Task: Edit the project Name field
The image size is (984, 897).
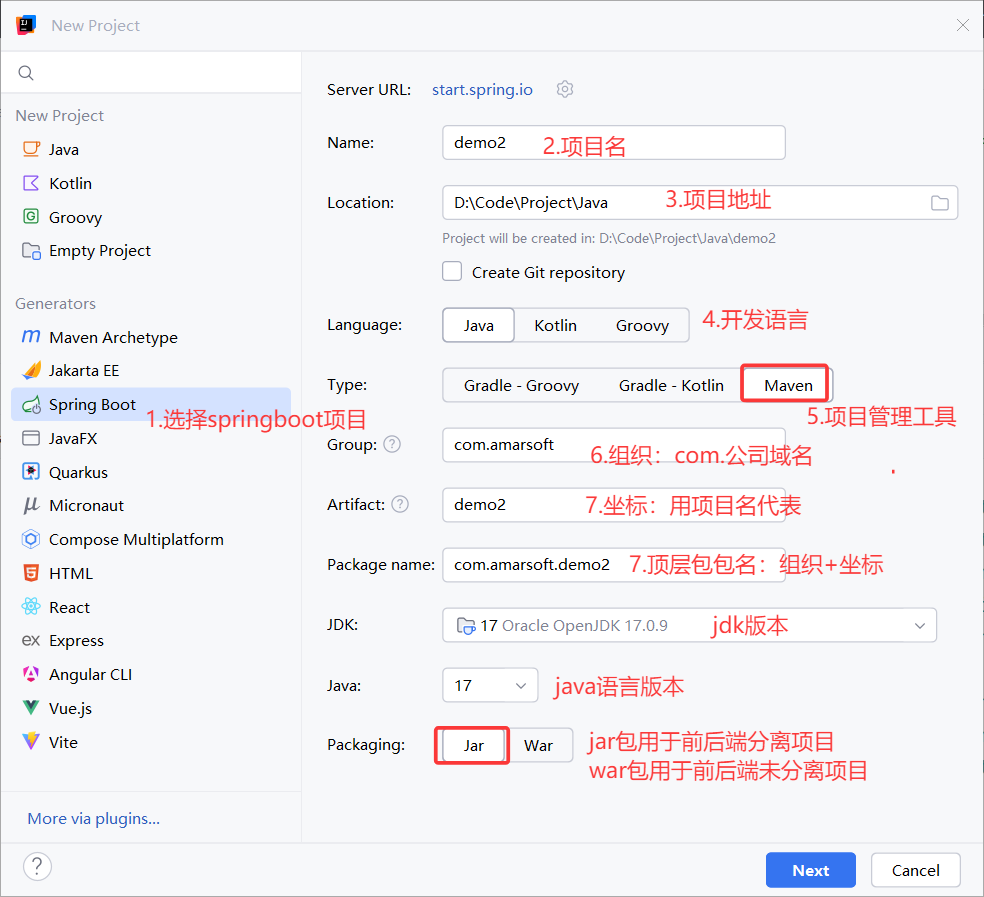Action: (x=614, y=142)
